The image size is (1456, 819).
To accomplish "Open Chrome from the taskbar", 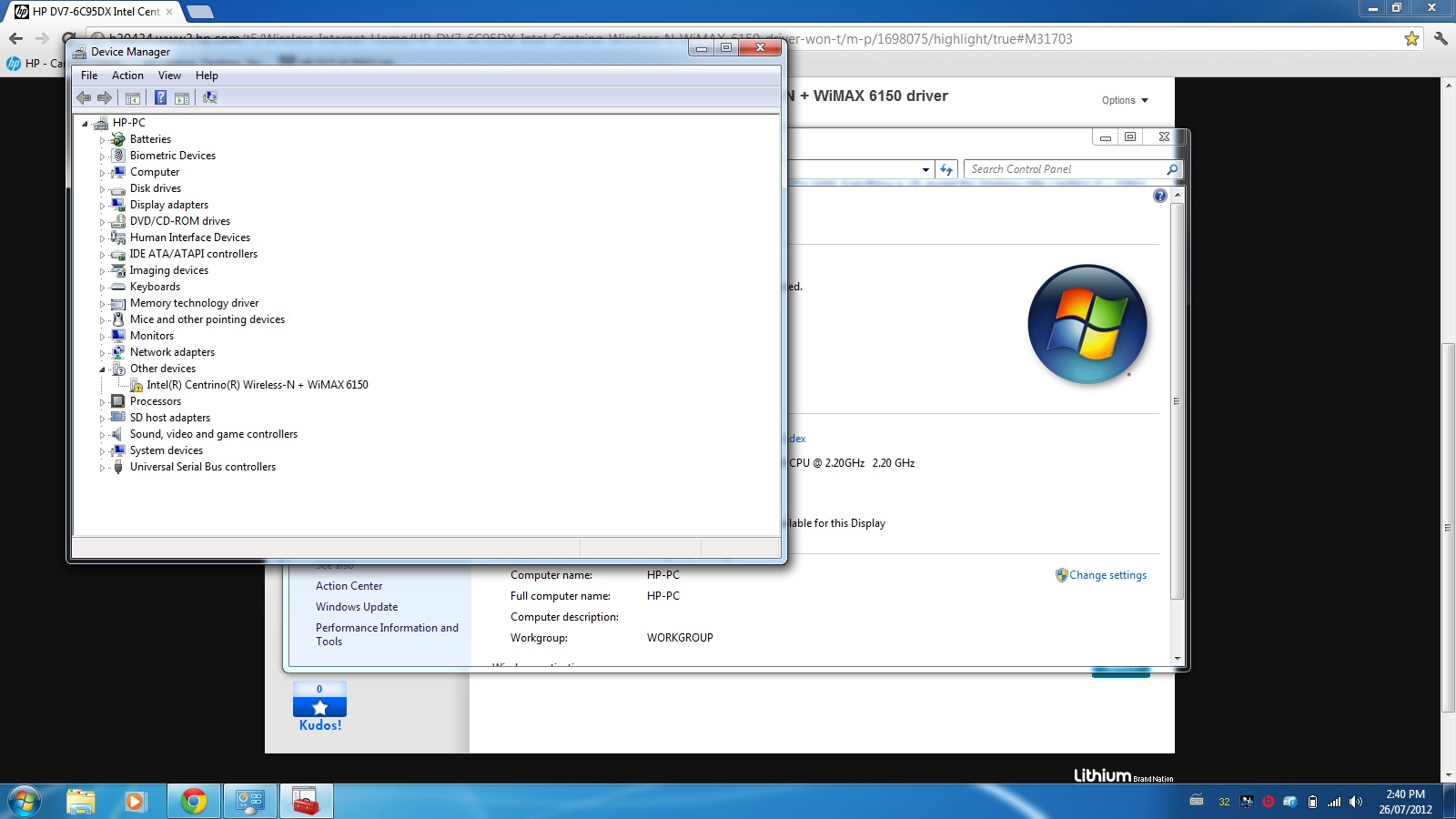I will (193, 801).
